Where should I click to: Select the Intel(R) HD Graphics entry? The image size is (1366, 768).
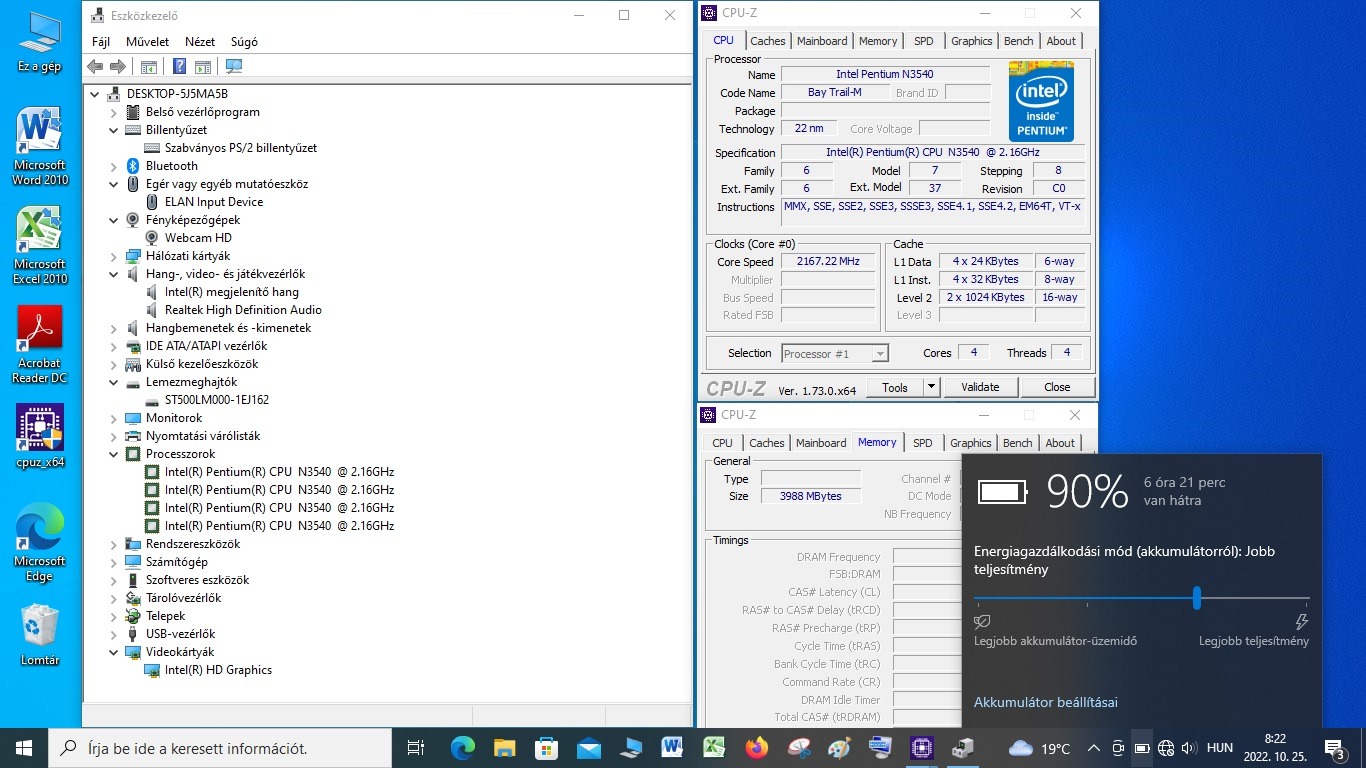(218, 670)
